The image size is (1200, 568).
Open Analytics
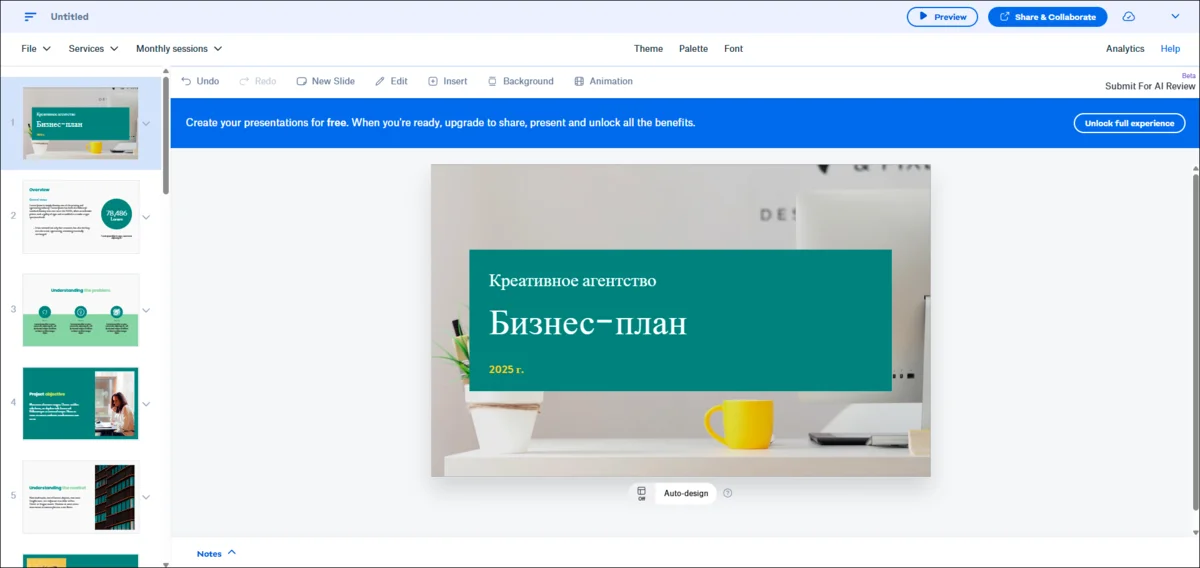(x=1125, y=48)
